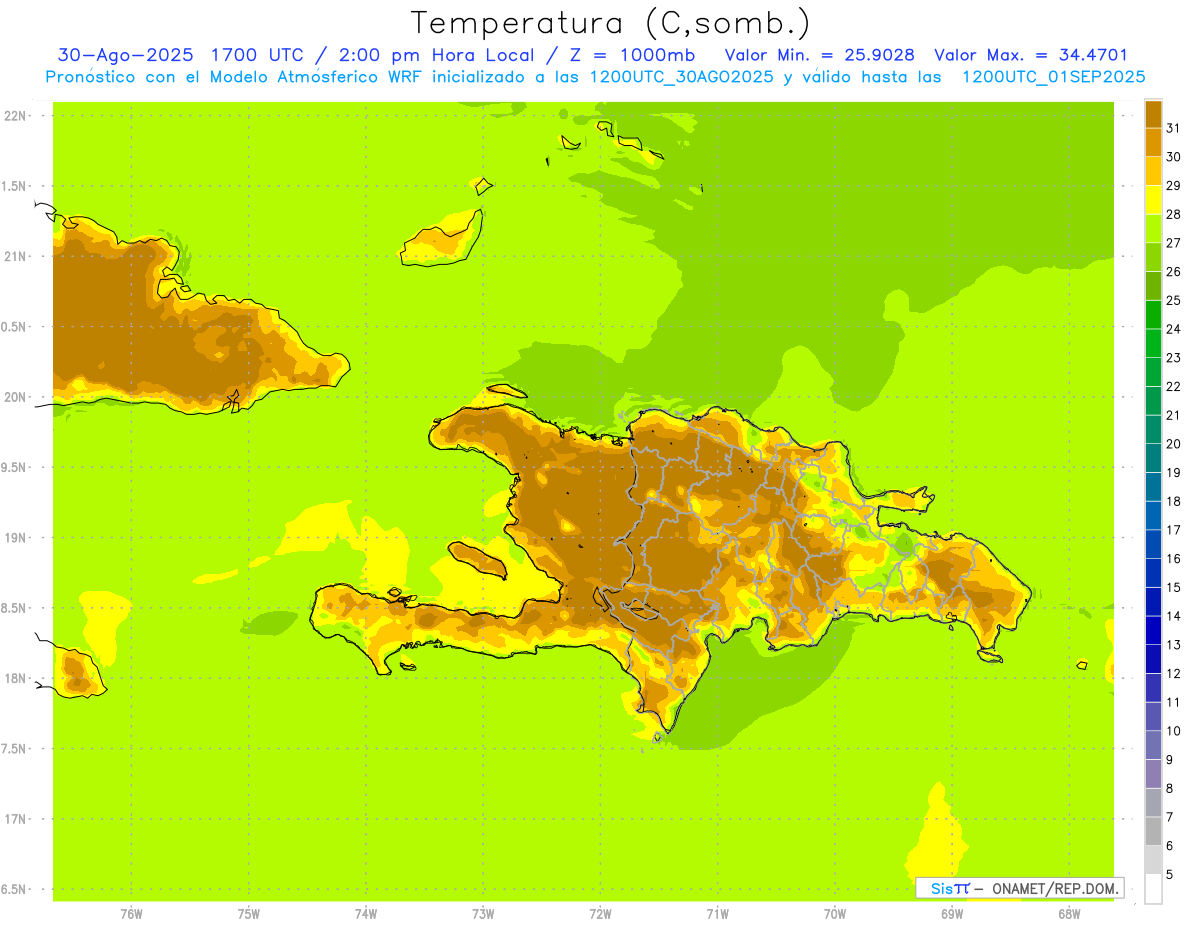1200x927 pixels.
Task: Click the '1700 UTC' time text
Action: tap(256, 55)
